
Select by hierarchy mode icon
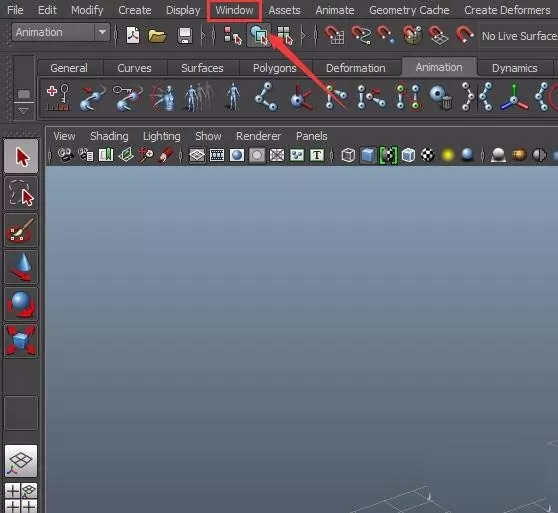pos(233,36)
